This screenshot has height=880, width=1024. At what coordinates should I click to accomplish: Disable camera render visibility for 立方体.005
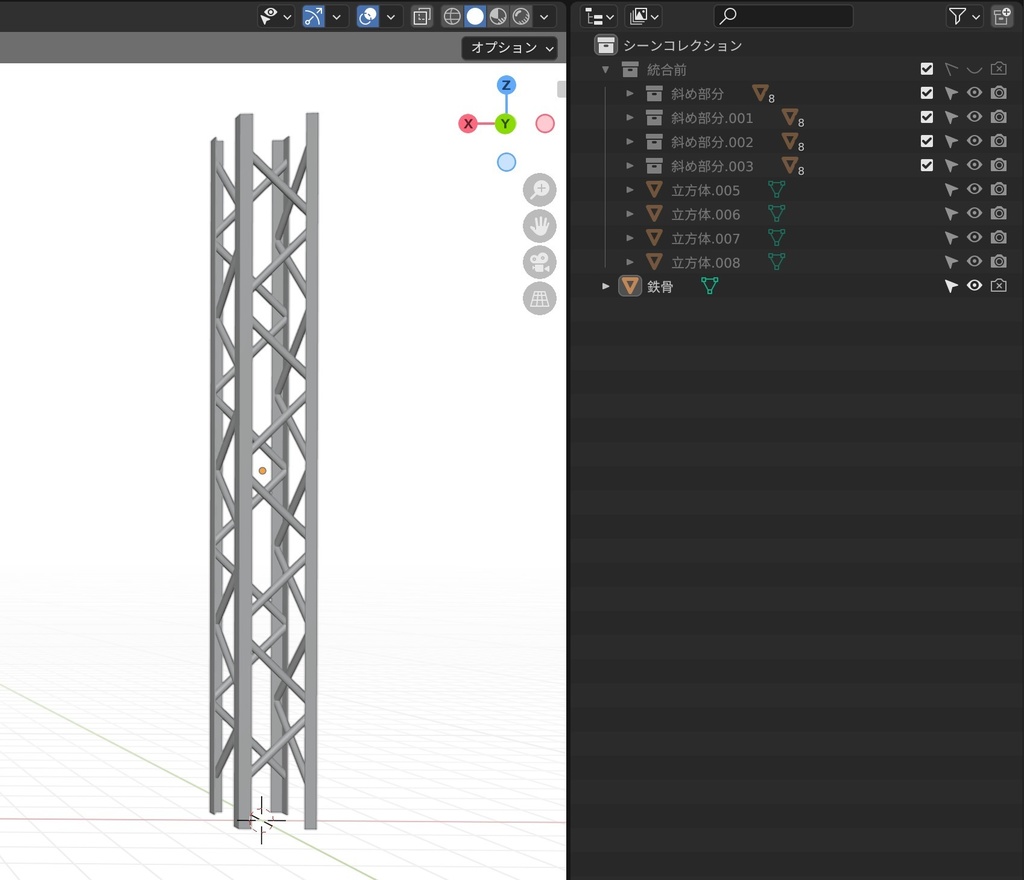point(998,189)
